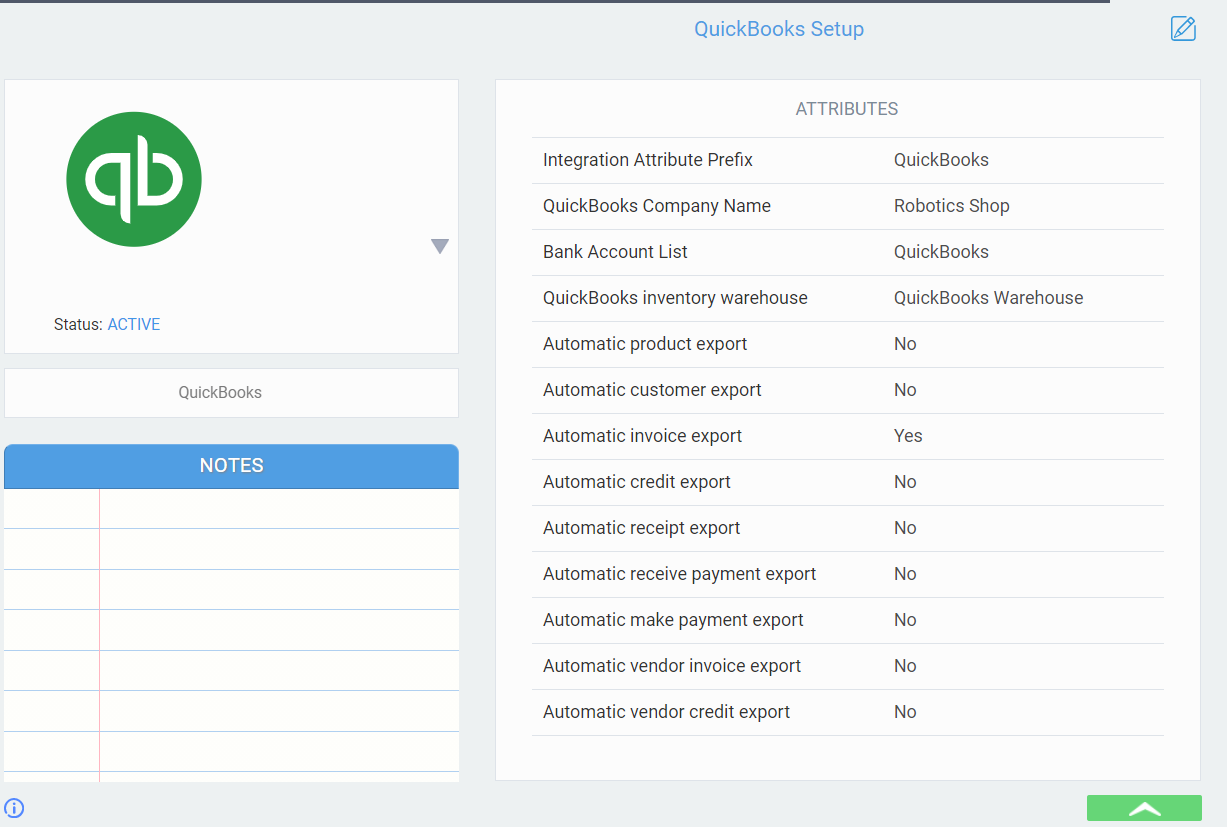
Task: Click the Yes value for Automatic invoice export
Action: (x=908, y=436)
